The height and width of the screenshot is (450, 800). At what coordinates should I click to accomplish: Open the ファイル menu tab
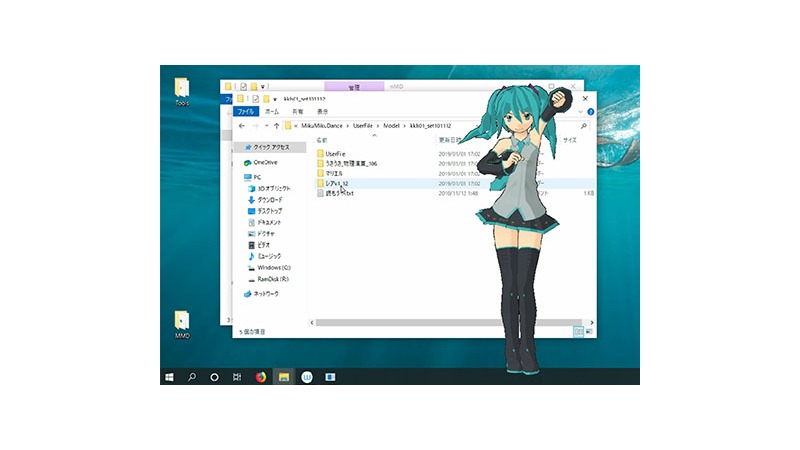tap(245, 112)
